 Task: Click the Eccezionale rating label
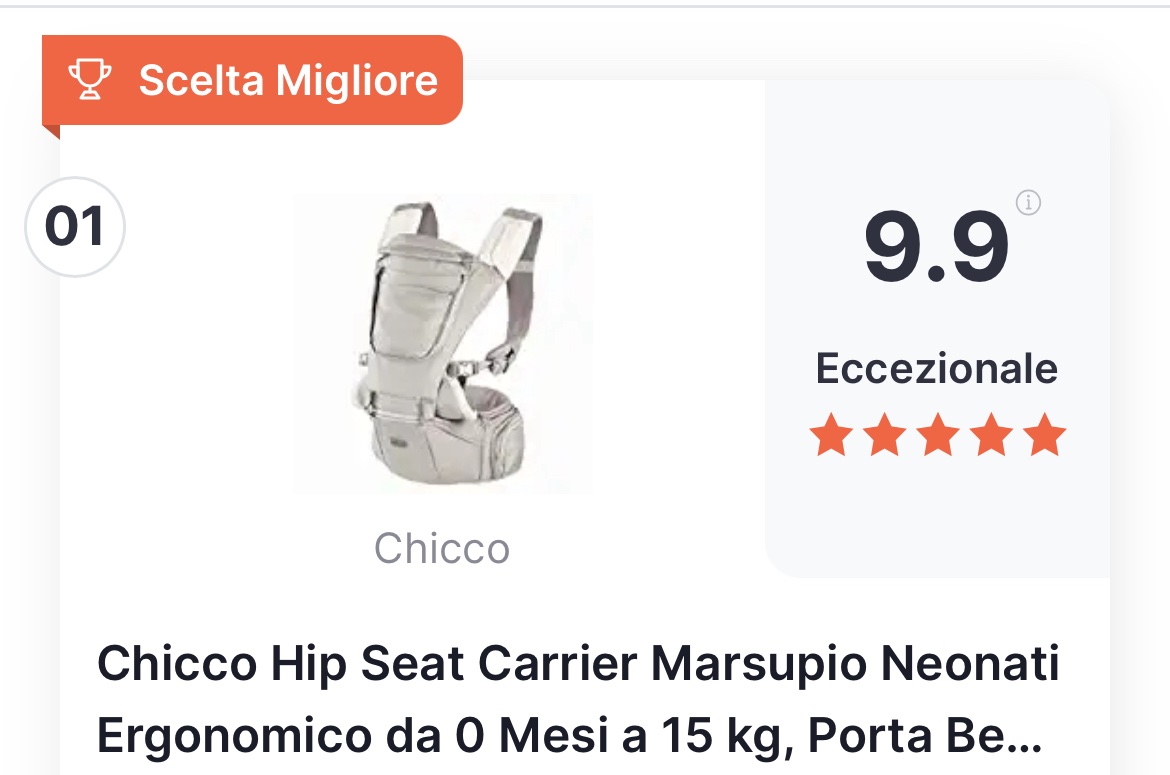pos(936,368)
